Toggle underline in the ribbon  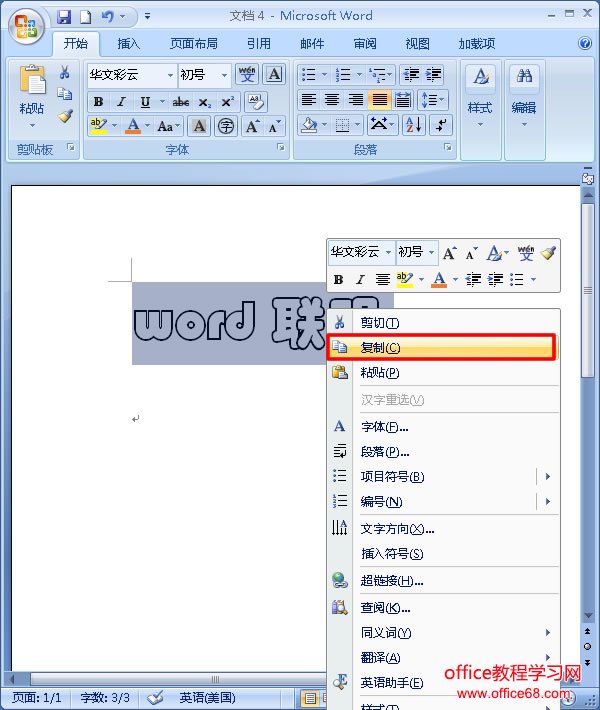coord(145,102)
